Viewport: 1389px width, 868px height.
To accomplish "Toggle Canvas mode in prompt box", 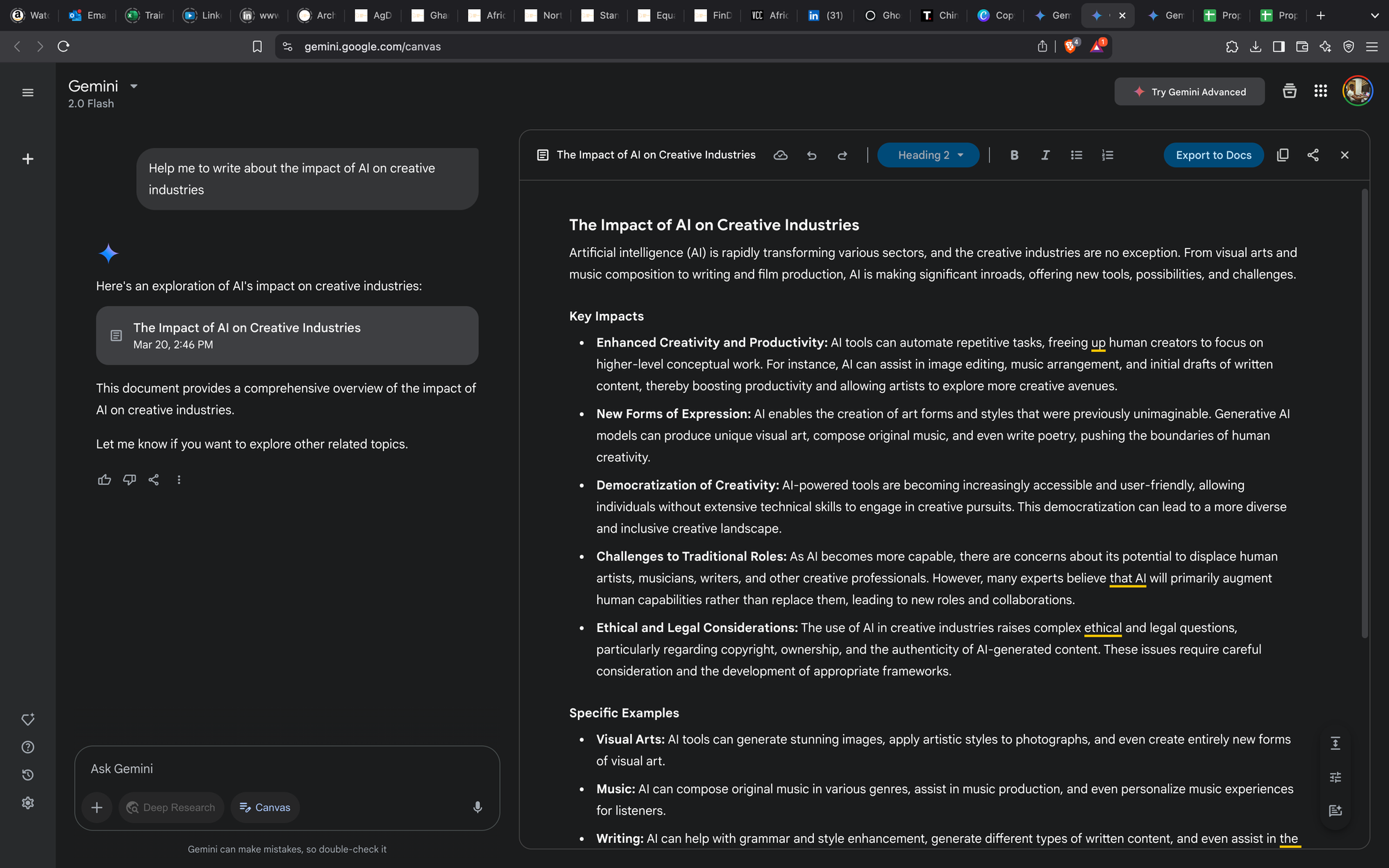I will [x=265, y=808].
